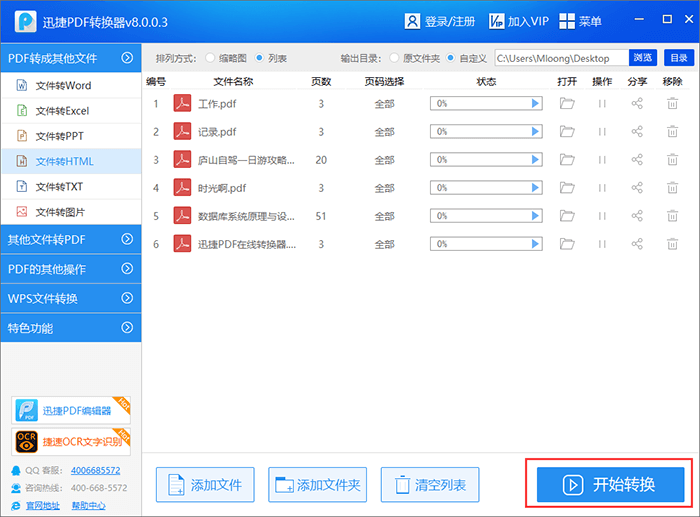The width and height of the screenshot is (700, 517).
Task: Pause conversion of 数据库系统原理 file
Action: pos(602,216)
